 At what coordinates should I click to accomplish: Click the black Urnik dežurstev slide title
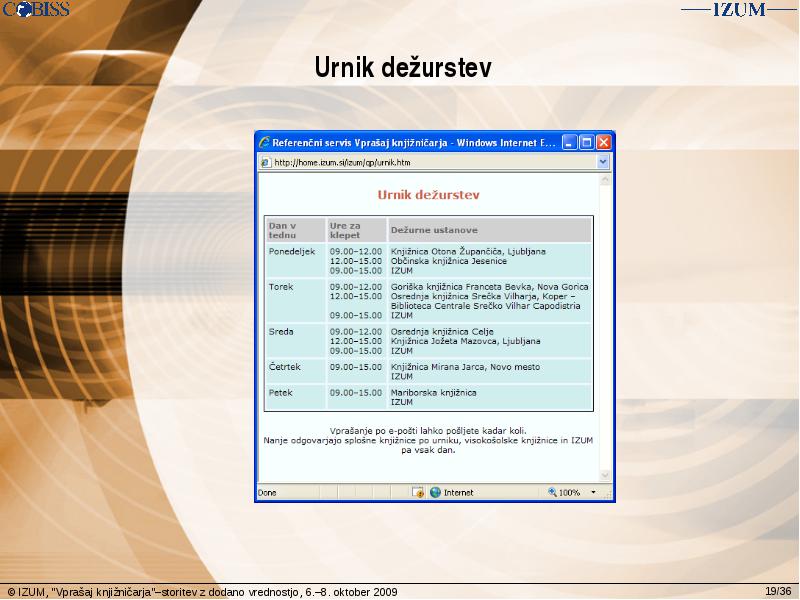(x=403, y=67)
